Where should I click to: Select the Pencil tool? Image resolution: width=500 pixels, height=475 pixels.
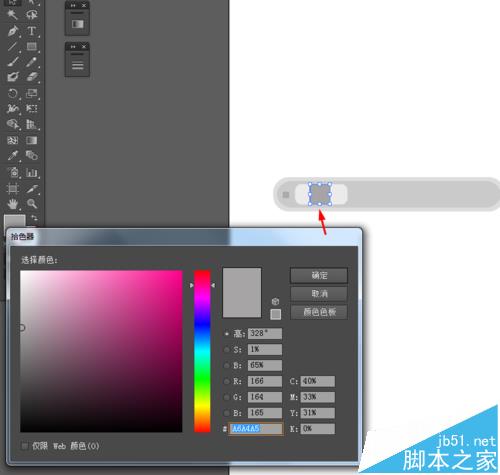pyautogui.click(x=32, y=62)
